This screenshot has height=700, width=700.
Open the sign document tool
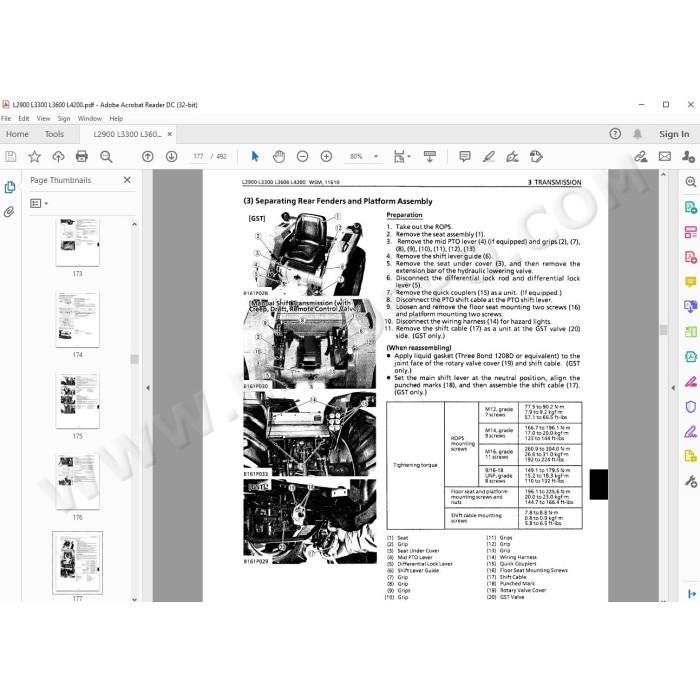coord(512,156)
